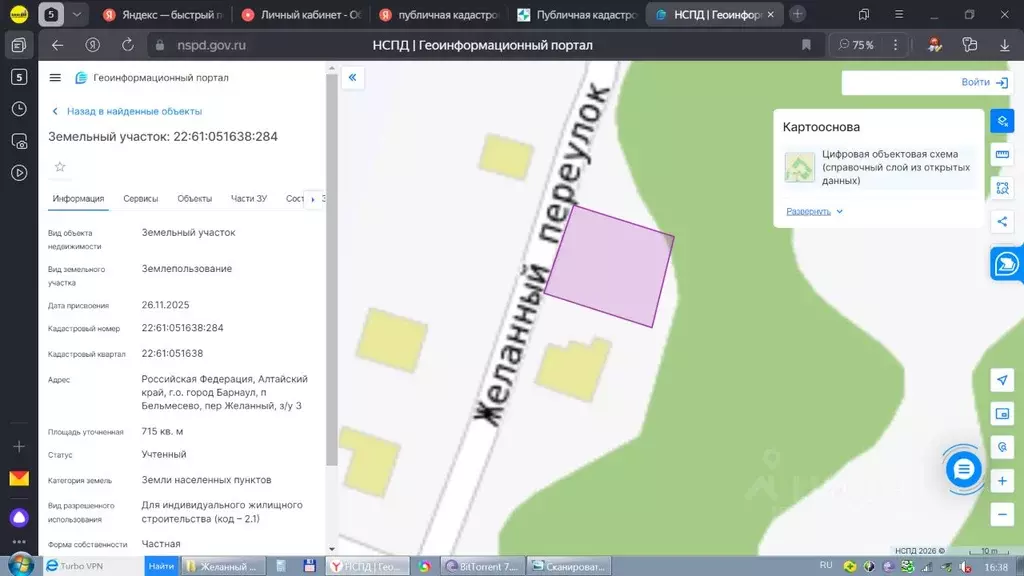Click the geolocation arrow icon
1024x576 pixels.
click(1002, 380)
